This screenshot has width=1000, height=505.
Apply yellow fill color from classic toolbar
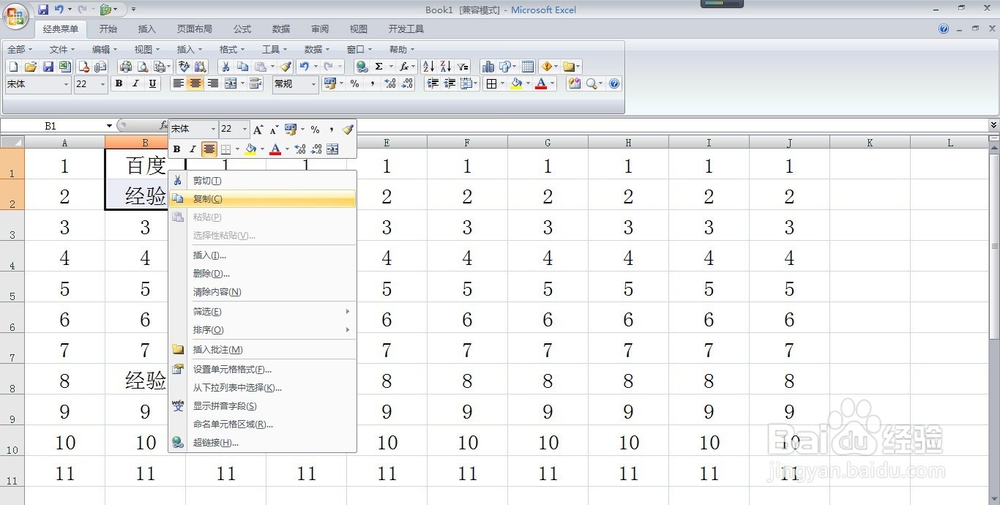pyautogui.click(x=516, y=84)
